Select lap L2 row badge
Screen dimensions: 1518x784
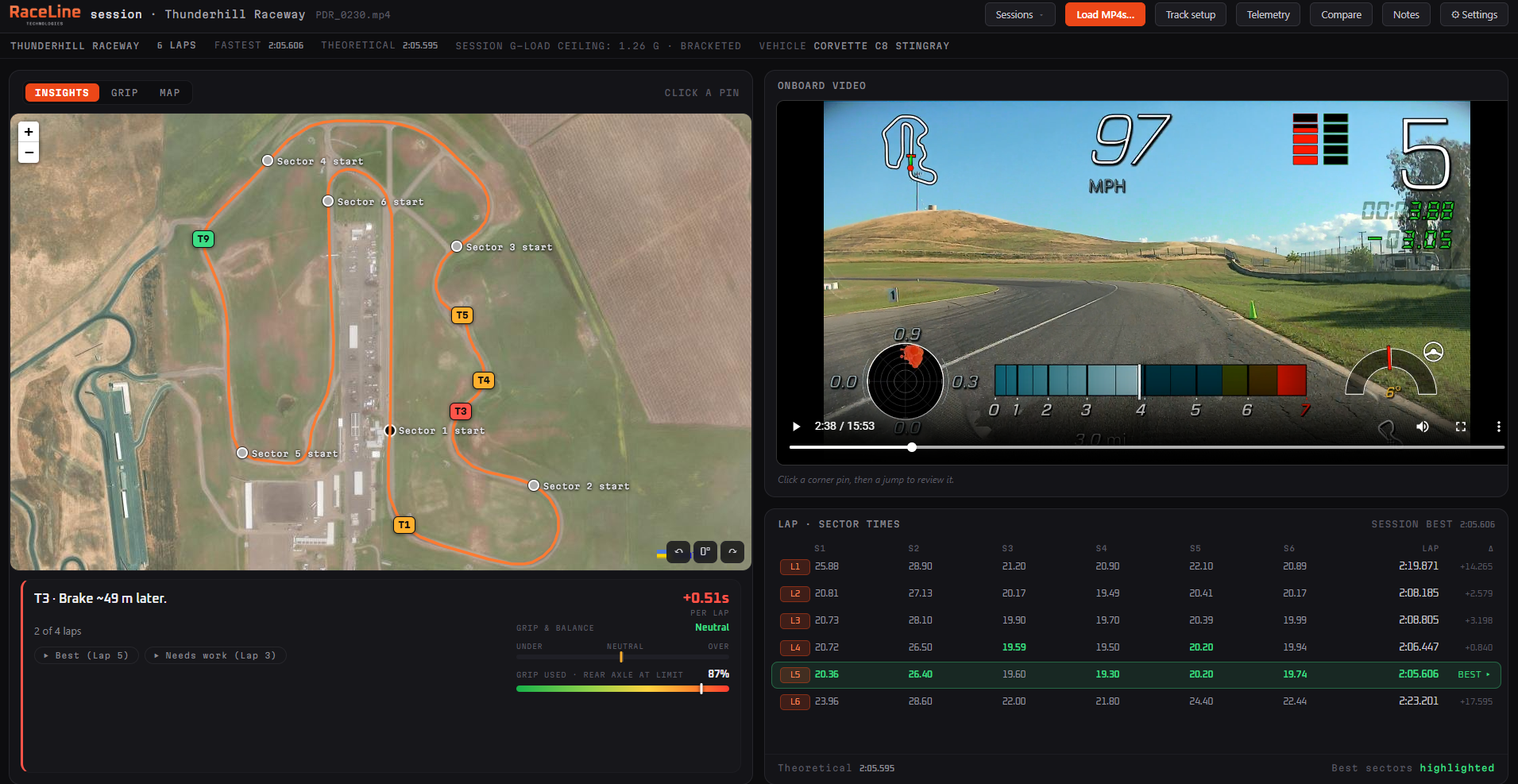pyautogui.click(x=795, y=593)
